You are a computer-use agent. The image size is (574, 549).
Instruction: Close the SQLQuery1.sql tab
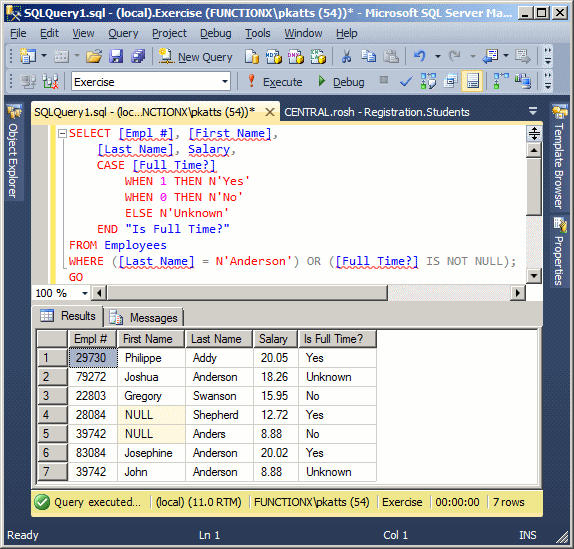pos(270,112)
